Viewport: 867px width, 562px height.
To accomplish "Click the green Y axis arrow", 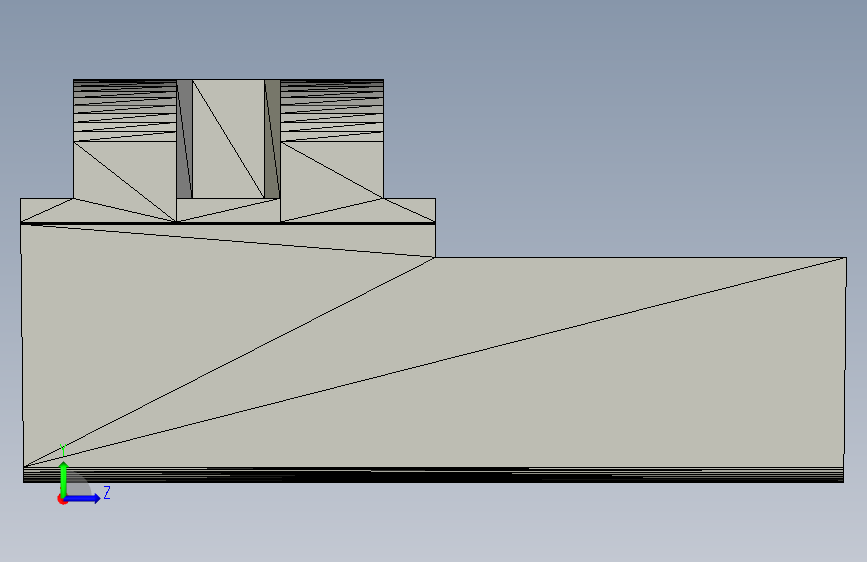I will tap(64, 478).
